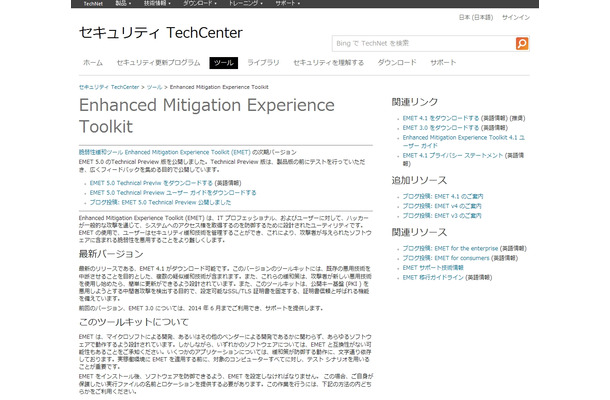This screenshot has height=400, width=610.
Task: Click the このツールキットについて heading
Action: pyautogui.click(x=134, y=322)
